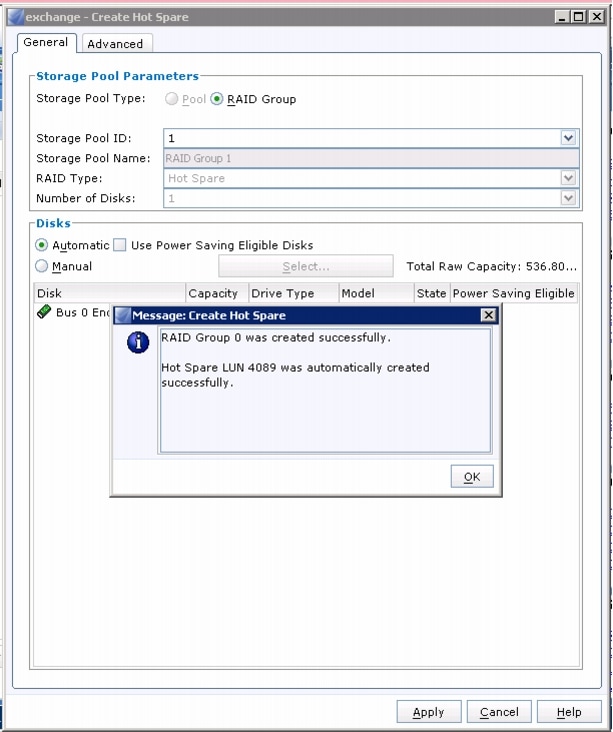The width and height of the screenshot is (613, 732).
Task: Close the exchange Create Hot Spare window
Action: [597, 17]
